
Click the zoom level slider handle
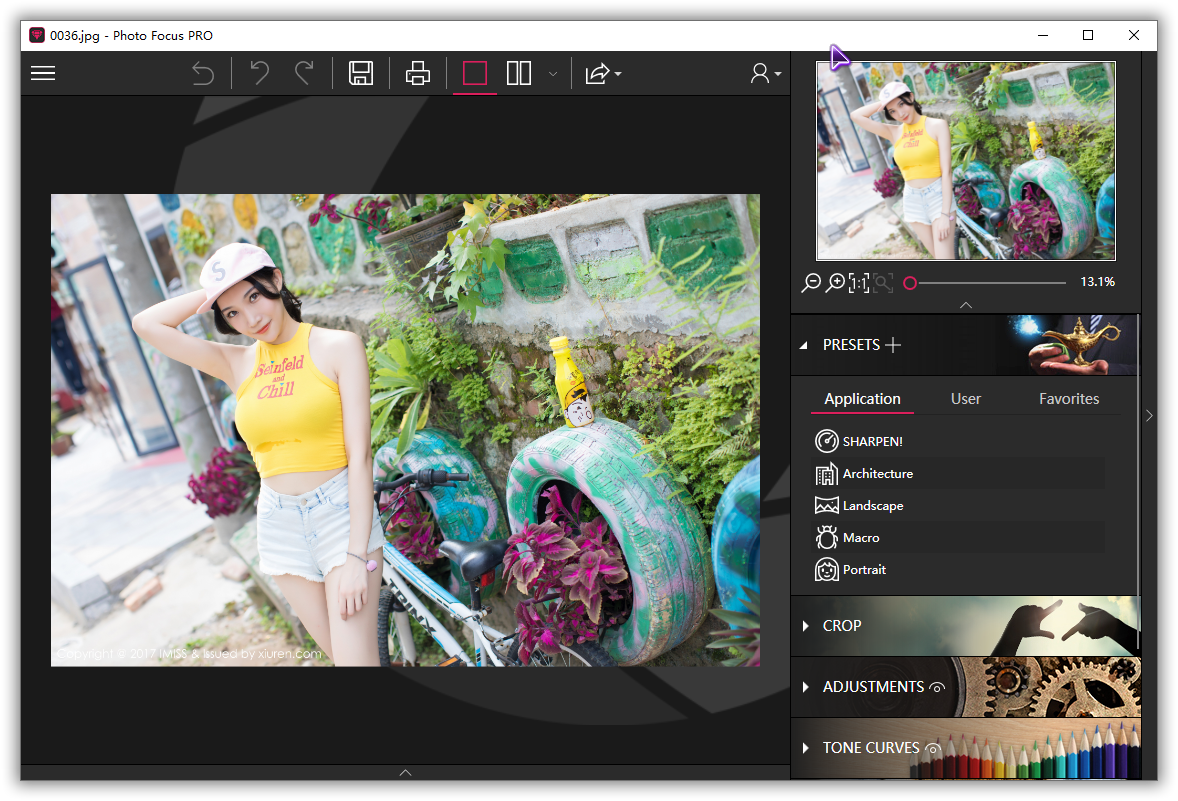910,283
